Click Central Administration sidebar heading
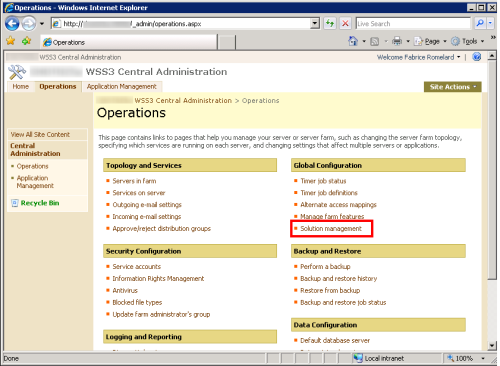The image size is (500, 366). coord(35,150)
